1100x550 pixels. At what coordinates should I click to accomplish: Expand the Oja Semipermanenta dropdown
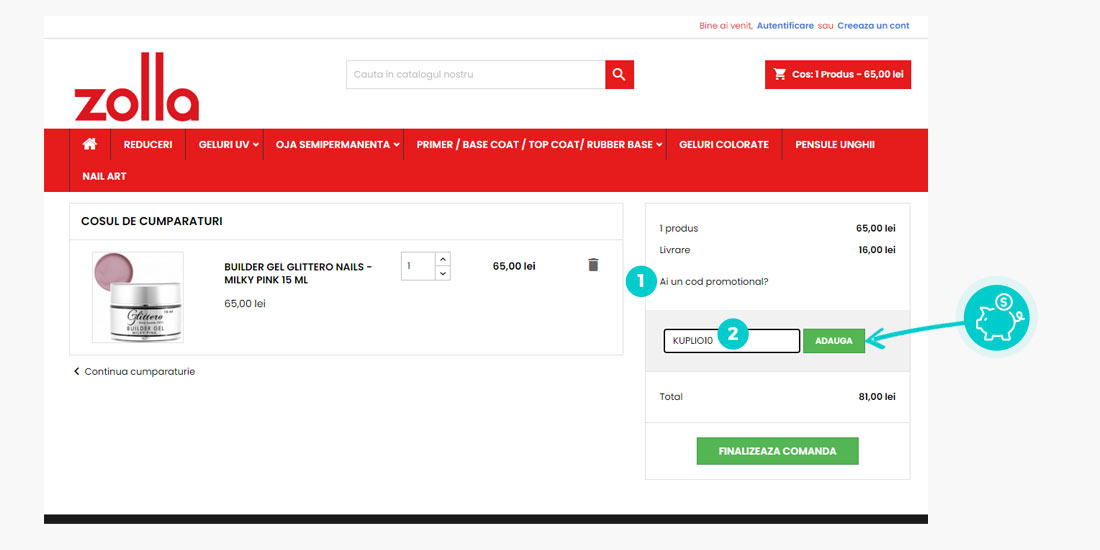point(337,145)
